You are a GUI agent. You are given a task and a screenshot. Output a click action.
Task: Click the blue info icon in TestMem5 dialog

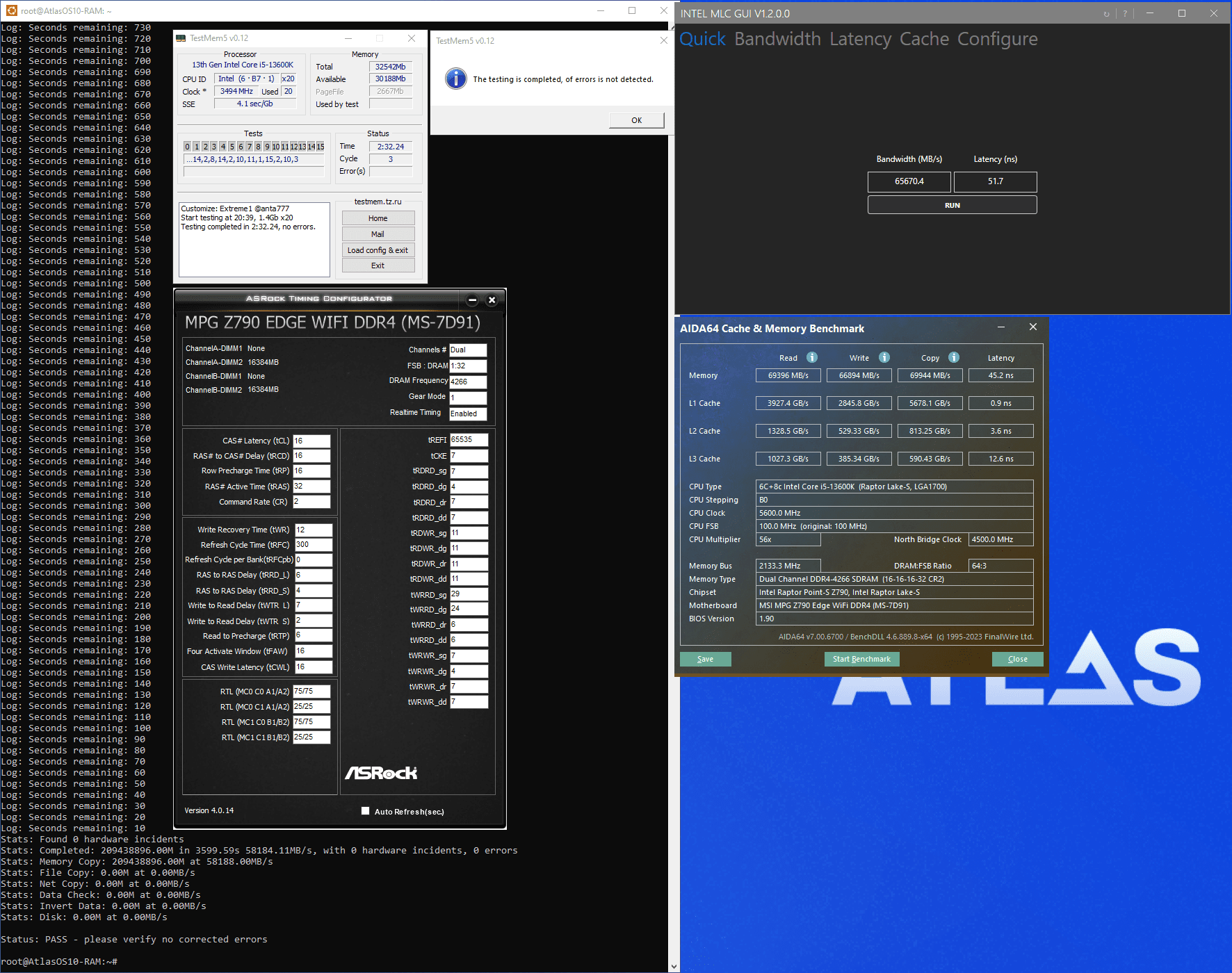pyautogui.click(x=456, y=79)
